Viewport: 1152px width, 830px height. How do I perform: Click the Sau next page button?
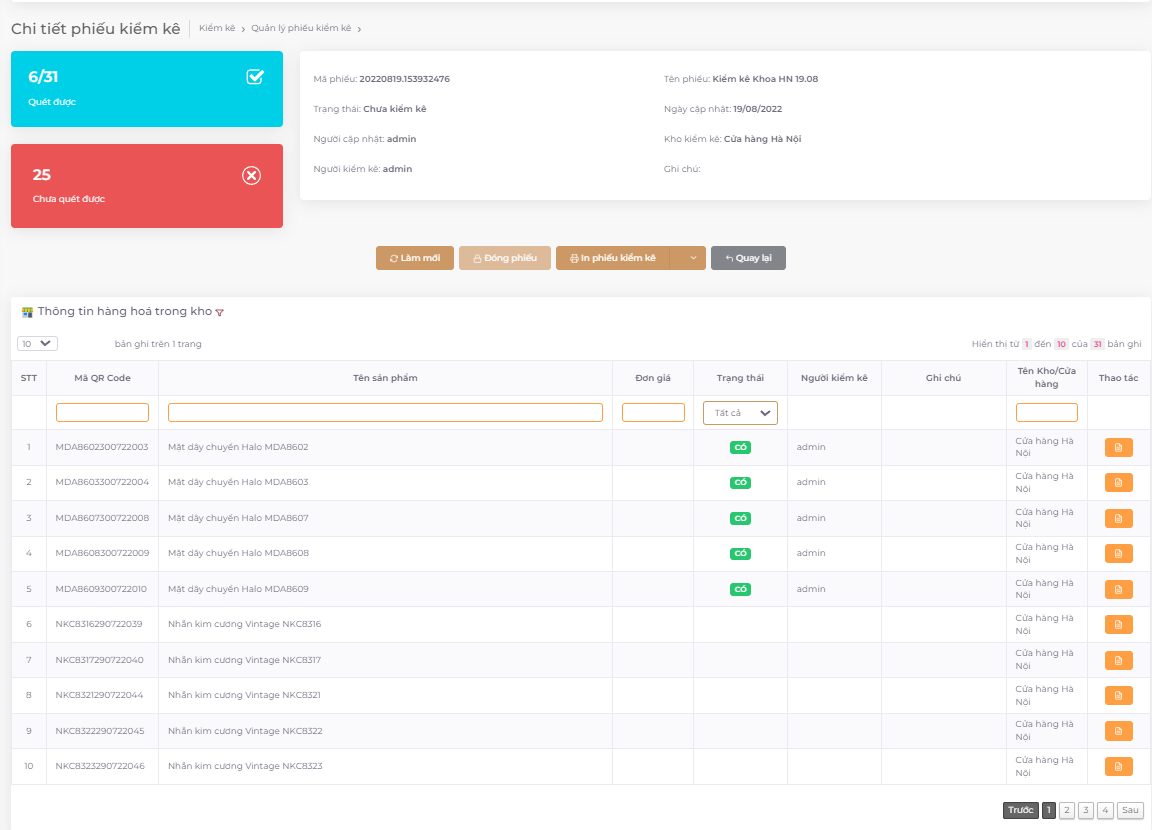pyautogui.click(x=1130, y=810)
